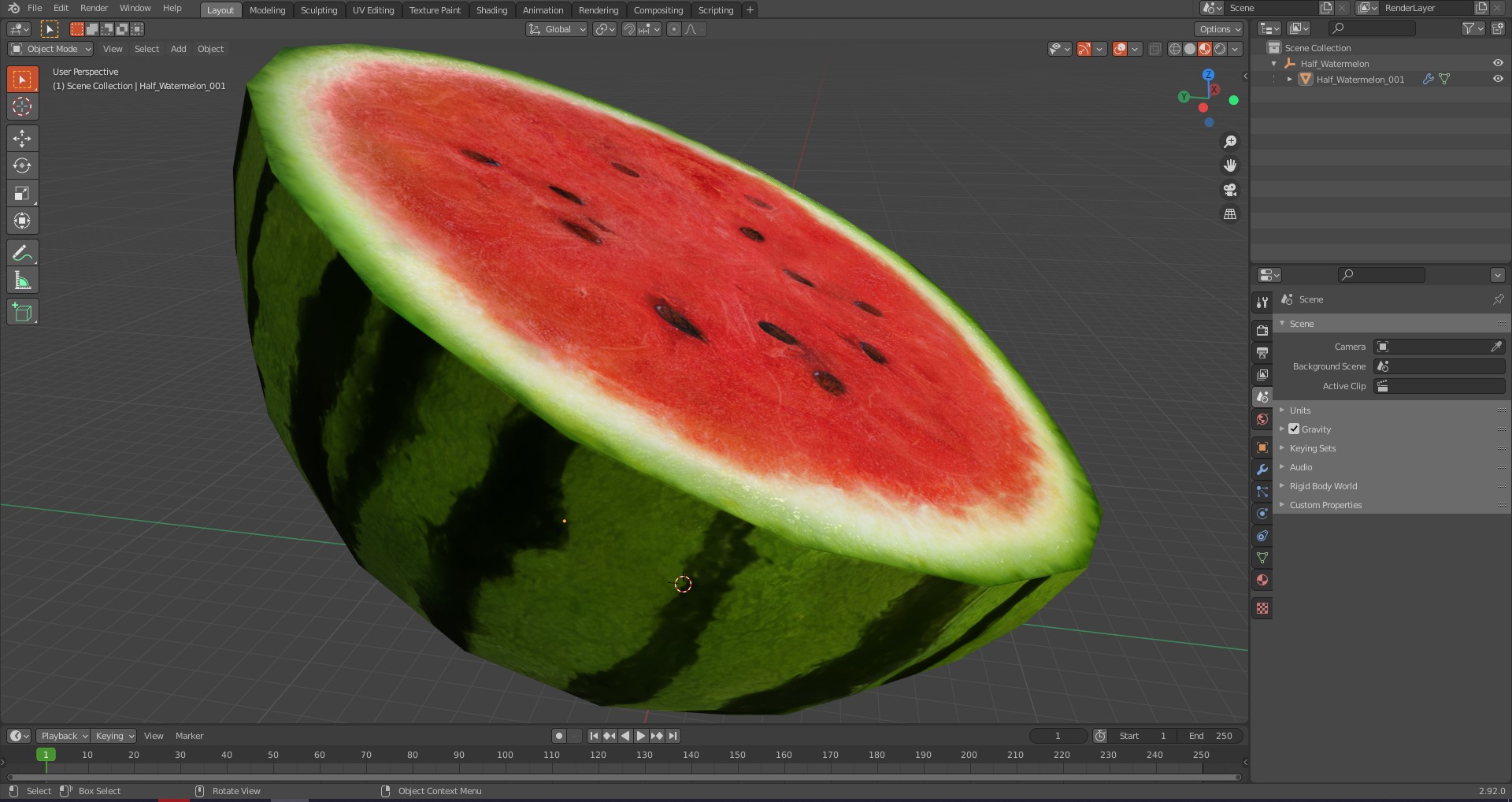
Task: Switch to solid viewport shading
Action: click(x=1190, y=49)
